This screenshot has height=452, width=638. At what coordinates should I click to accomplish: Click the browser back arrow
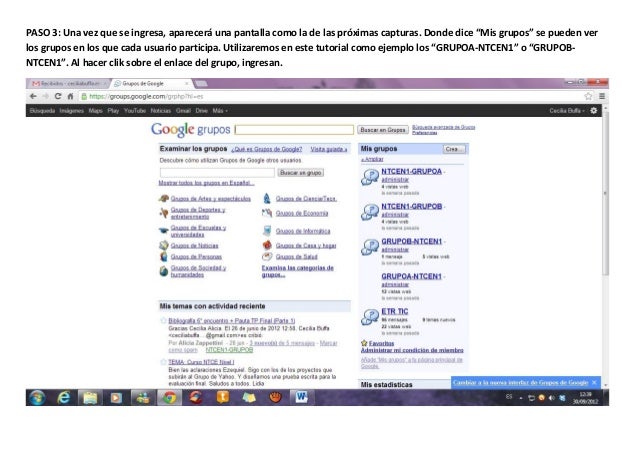tap(33, 96)
